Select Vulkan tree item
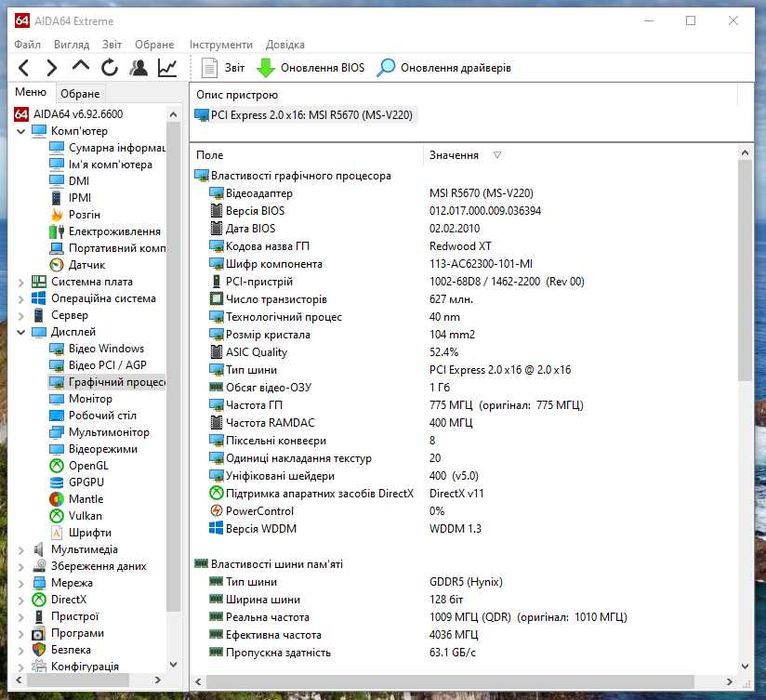Viewport: 766px width, 700px height. [x=76, y=516]
